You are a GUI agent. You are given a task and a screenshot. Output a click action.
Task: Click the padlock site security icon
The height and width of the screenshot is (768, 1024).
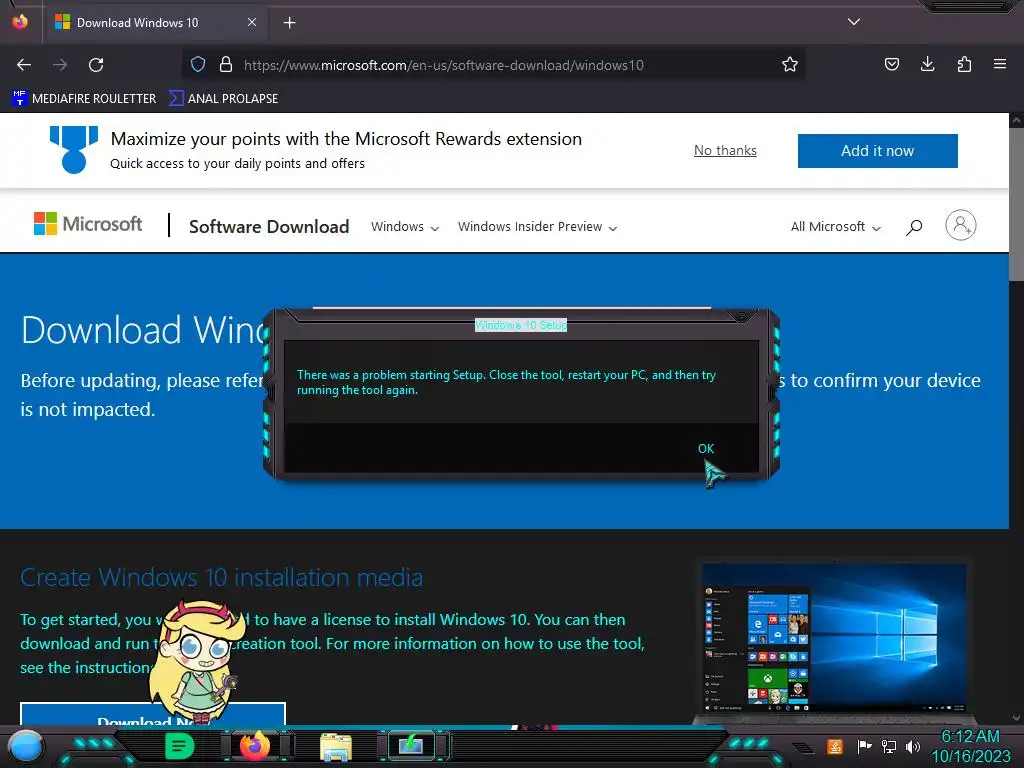[x=226, y=64]
